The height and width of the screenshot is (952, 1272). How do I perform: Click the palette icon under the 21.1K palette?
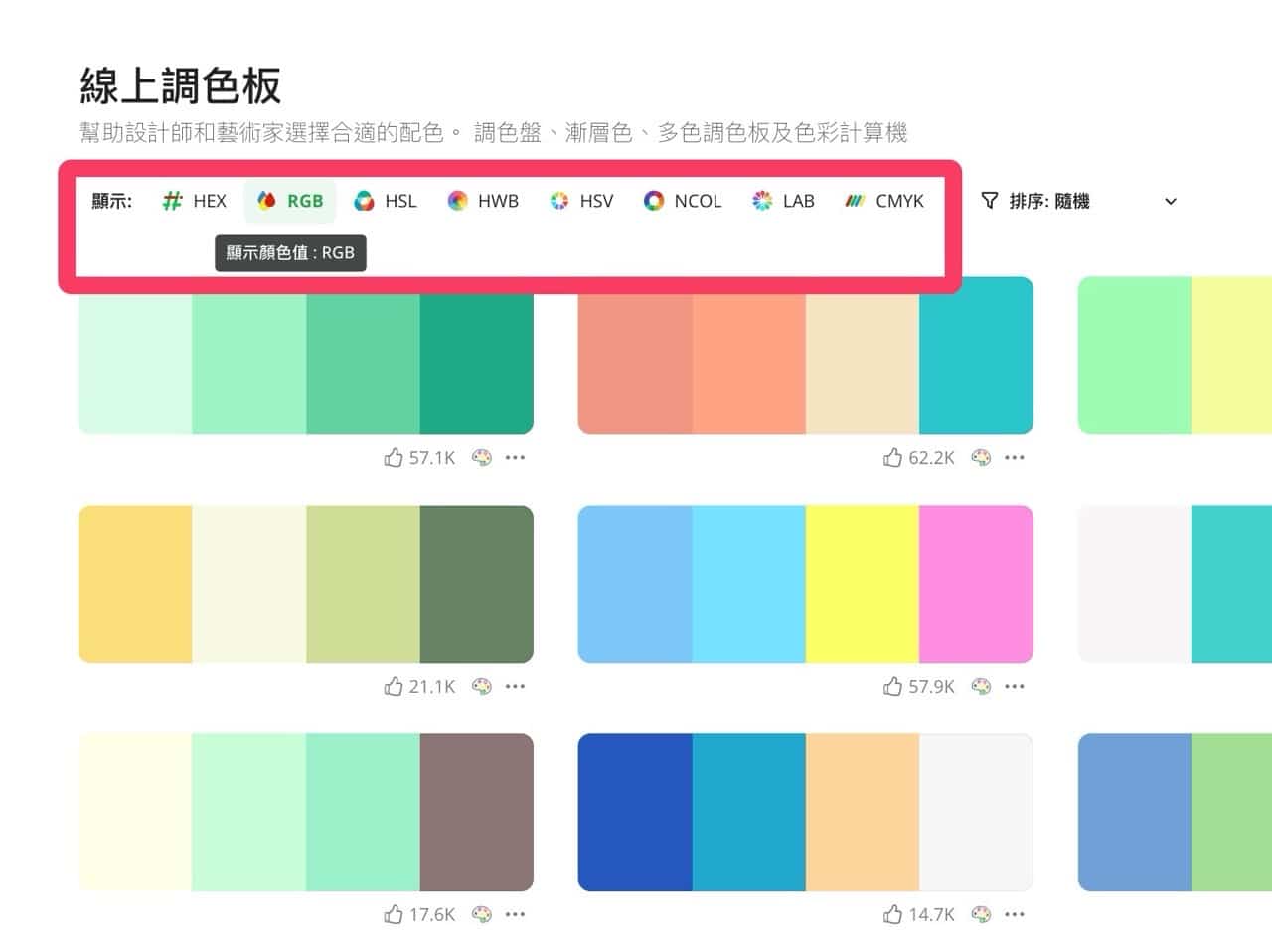pos(483,686)
